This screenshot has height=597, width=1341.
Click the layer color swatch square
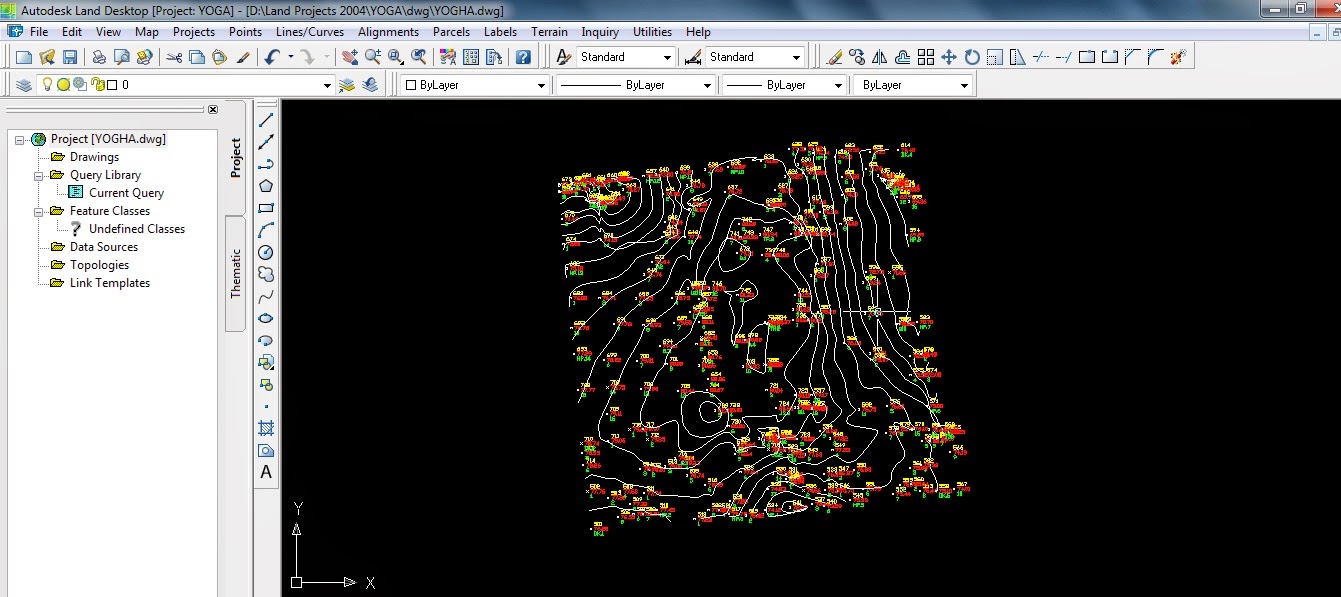click(x=110, y=84)
